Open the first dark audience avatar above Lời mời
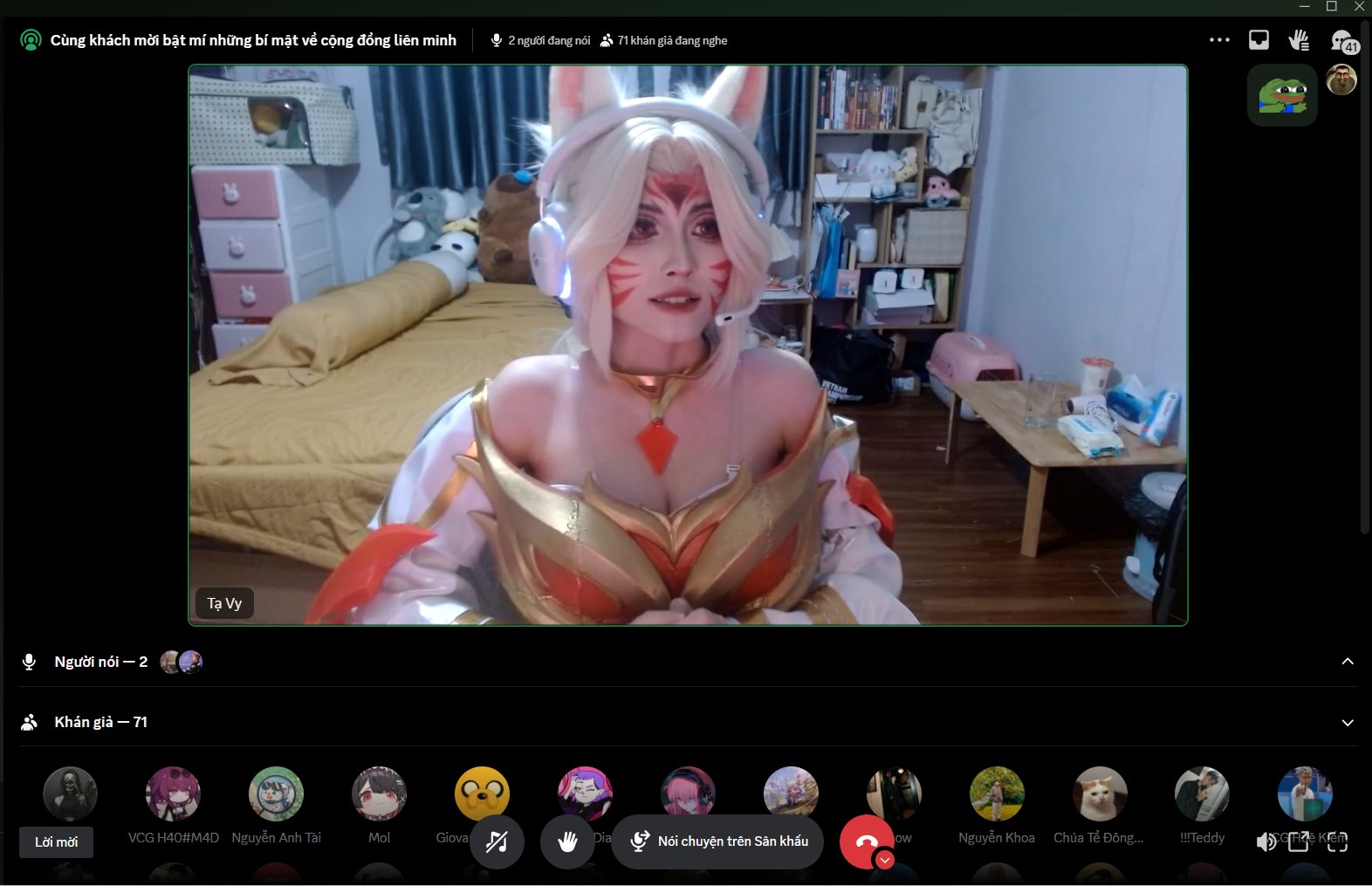 click(x=70, y=793)
